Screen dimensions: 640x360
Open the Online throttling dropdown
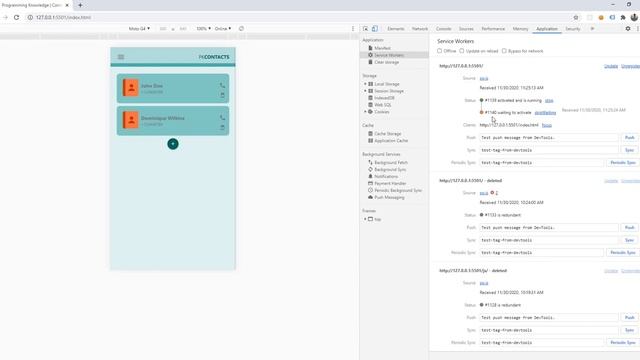223,29
